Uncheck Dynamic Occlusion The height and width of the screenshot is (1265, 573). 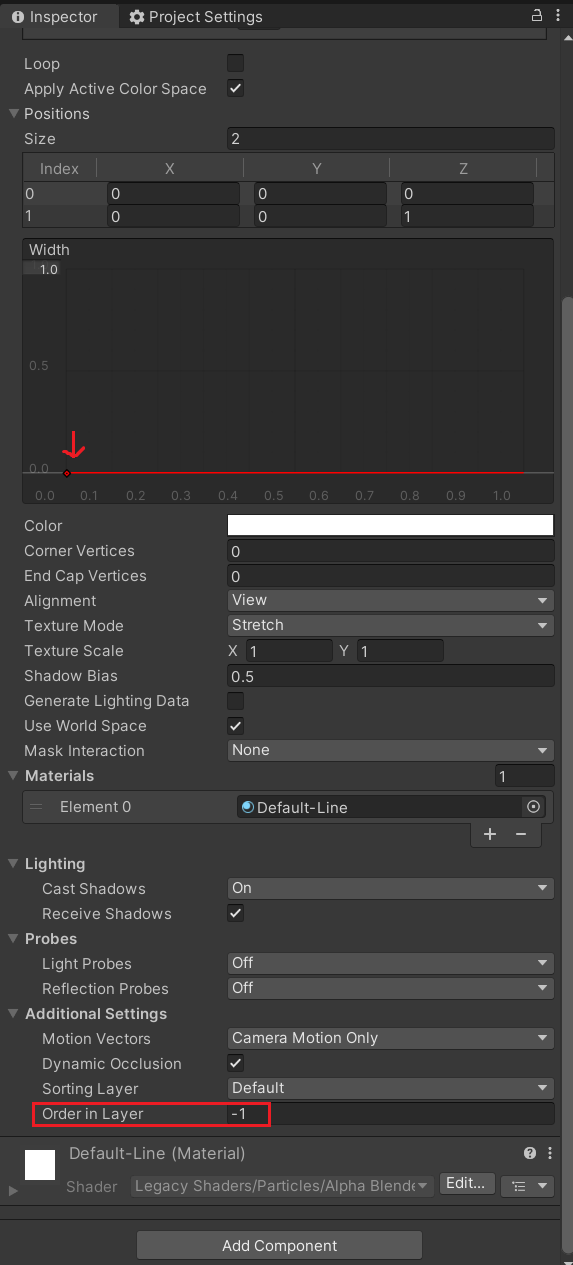tap(236, 1063)
